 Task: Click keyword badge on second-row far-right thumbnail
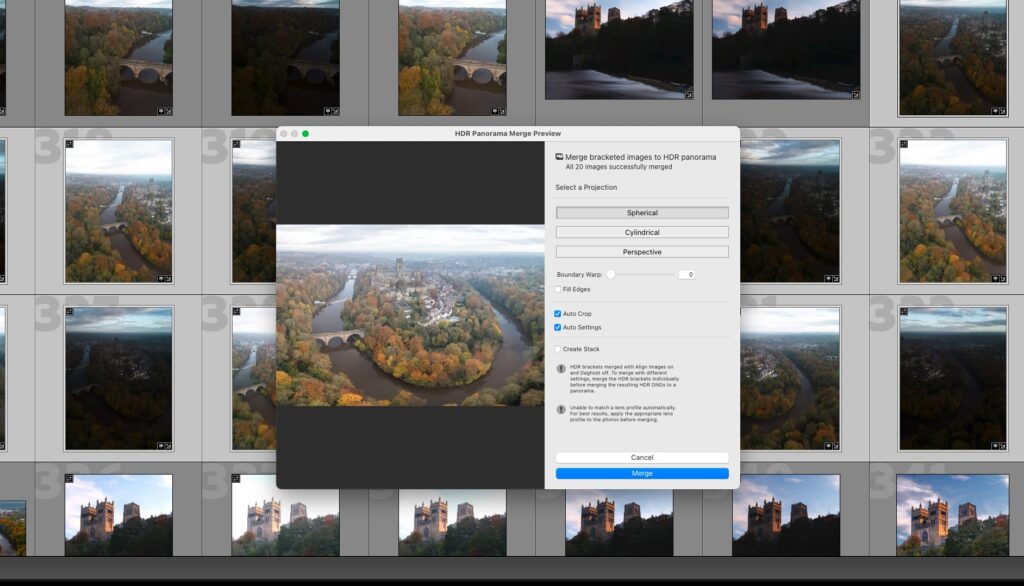tap(995, 278)
